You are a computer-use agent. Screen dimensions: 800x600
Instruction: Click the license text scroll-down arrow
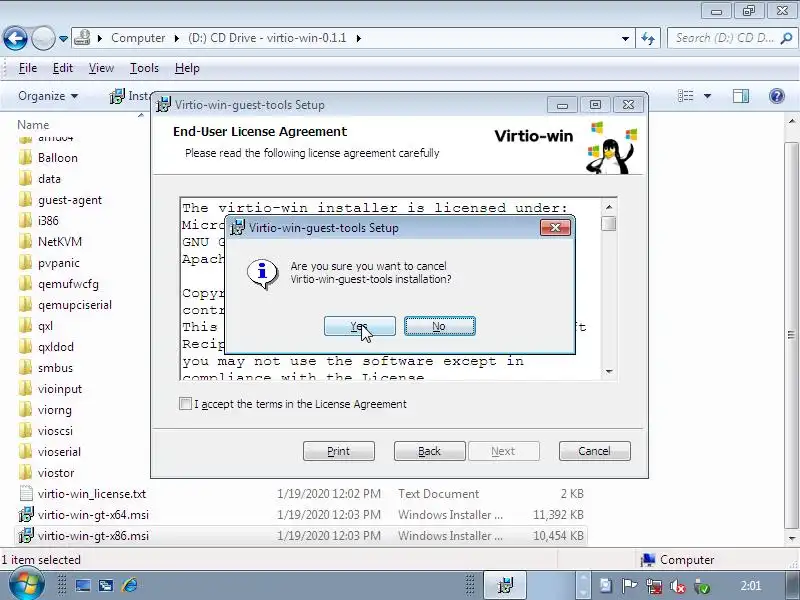coord(609,371)
